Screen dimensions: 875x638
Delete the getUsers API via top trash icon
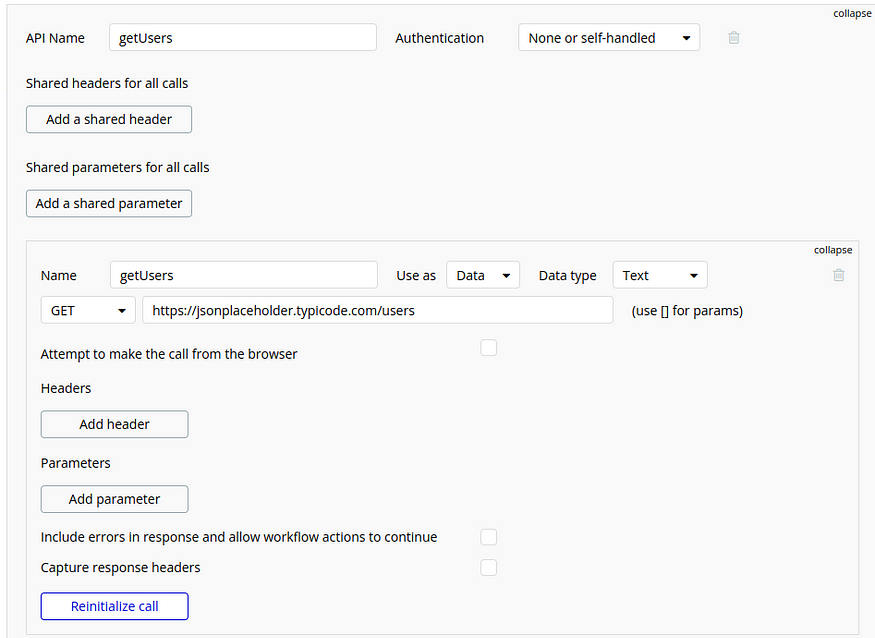734,37
